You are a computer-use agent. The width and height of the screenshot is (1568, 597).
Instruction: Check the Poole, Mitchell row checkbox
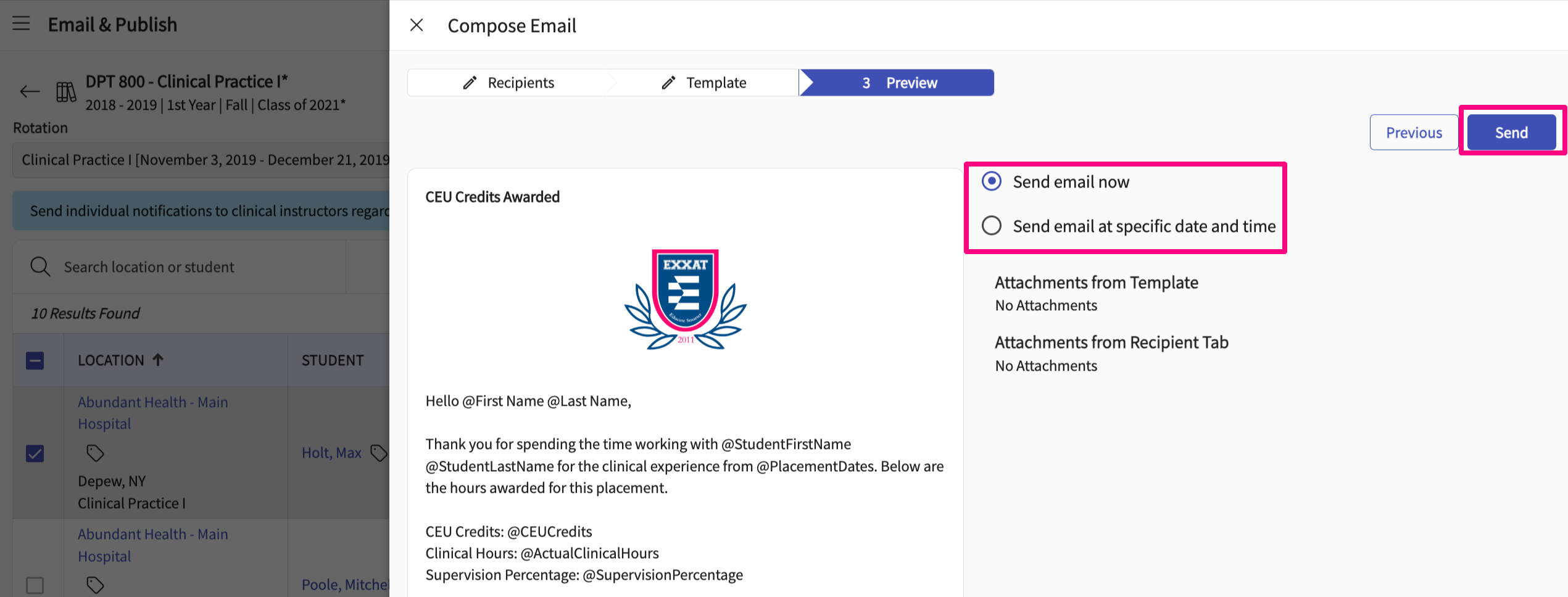click(x=35, y=585)
